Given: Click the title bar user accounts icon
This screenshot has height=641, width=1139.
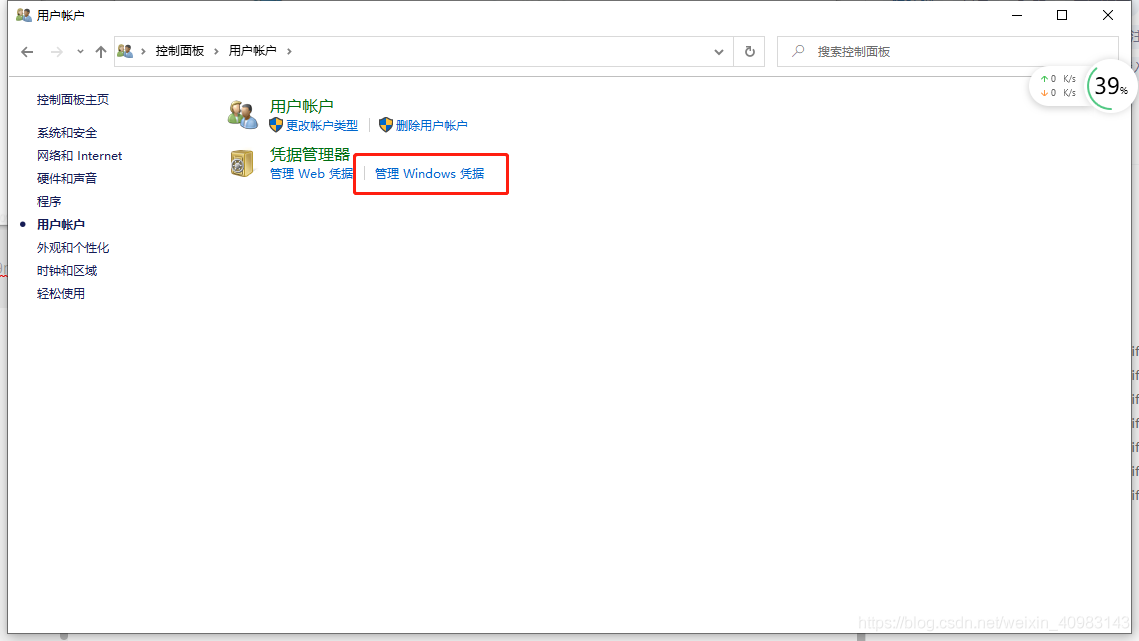Looking at the screenshot, I should tap(24, 15).
